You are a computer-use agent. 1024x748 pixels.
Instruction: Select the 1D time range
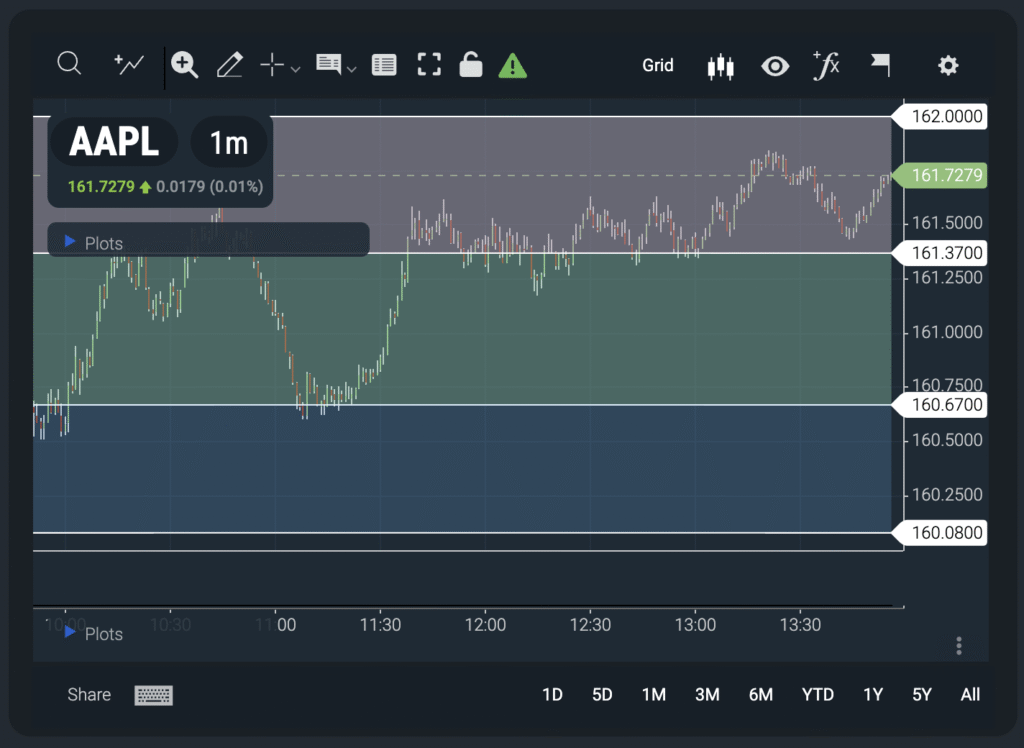coord(552,695)
